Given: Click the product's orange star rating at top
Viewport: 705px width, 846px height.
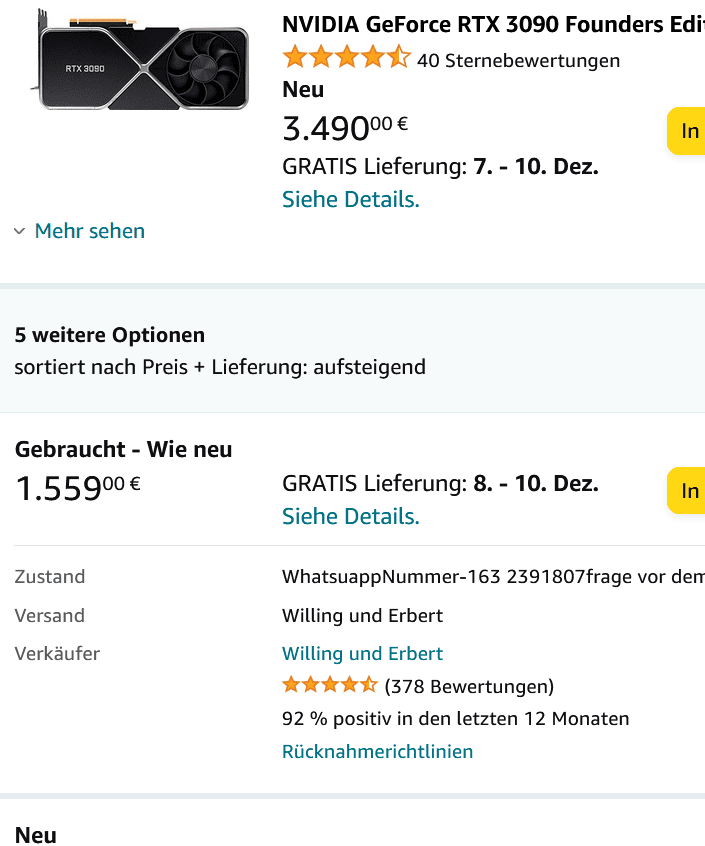Looking at the screenshot, I should (x=346, y=58).
